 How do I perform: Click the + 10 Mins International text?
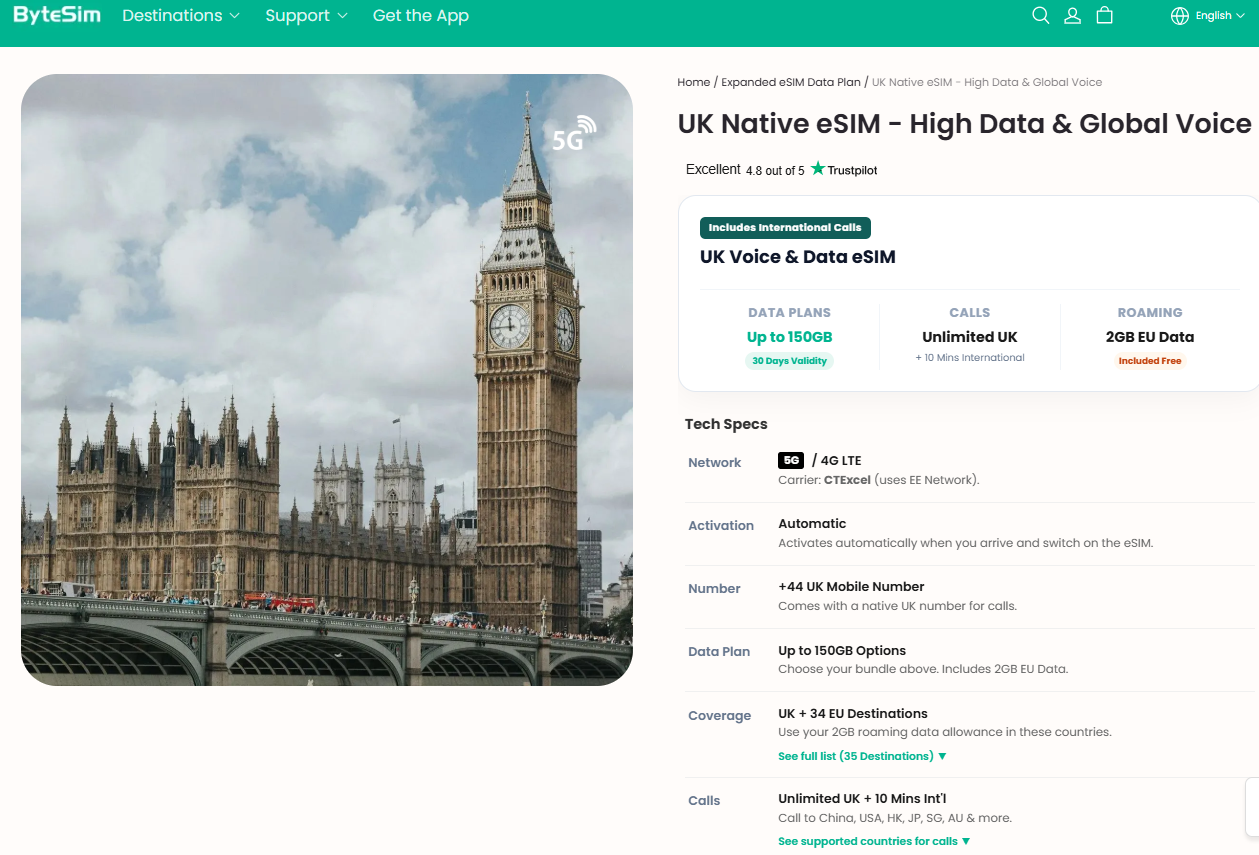(969, 358)
